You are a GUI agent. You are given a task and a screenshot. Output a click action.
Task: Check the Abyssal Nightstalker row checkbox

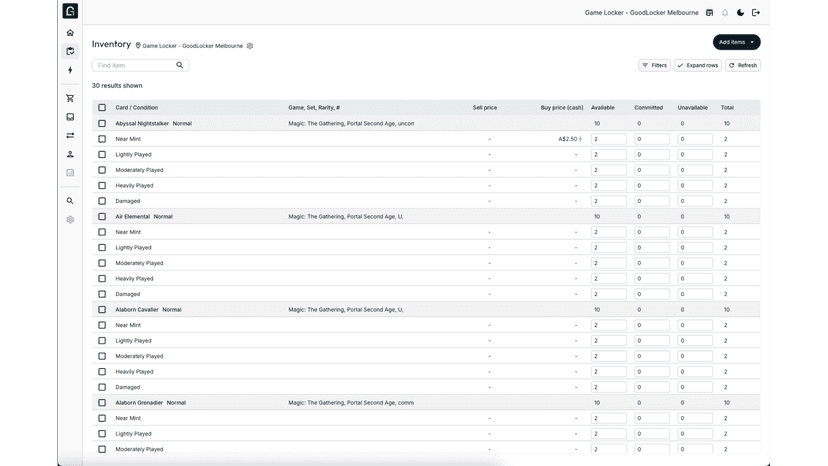102,123
